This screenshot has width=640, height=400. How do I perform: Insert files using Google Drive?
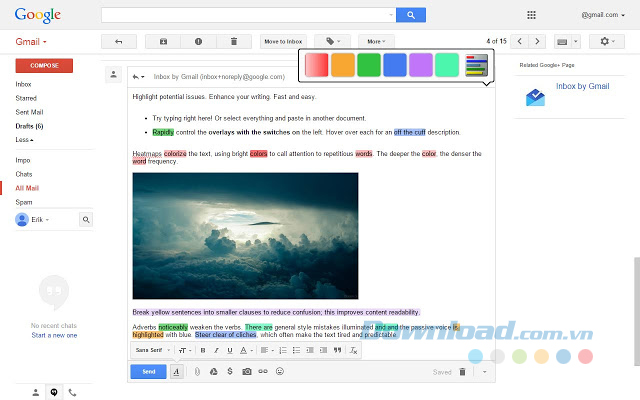(213, 371)
